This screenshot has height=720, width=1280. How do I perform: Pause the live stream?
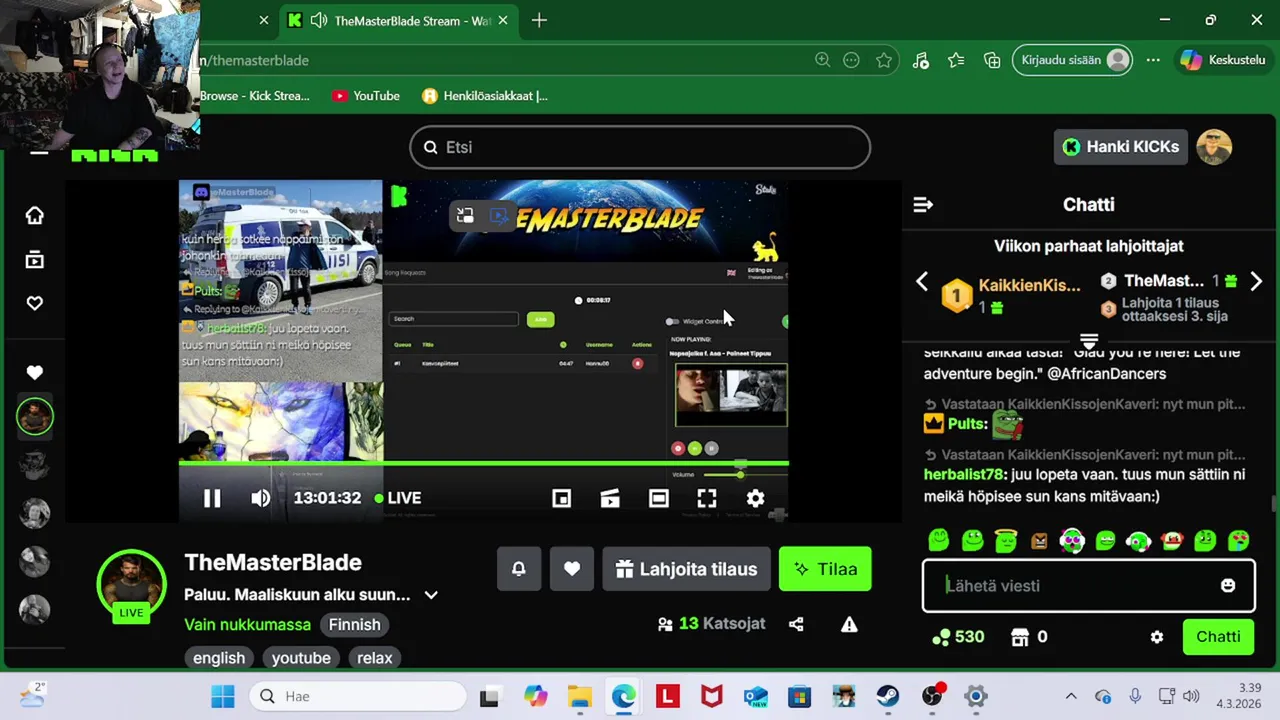point(212,498)
